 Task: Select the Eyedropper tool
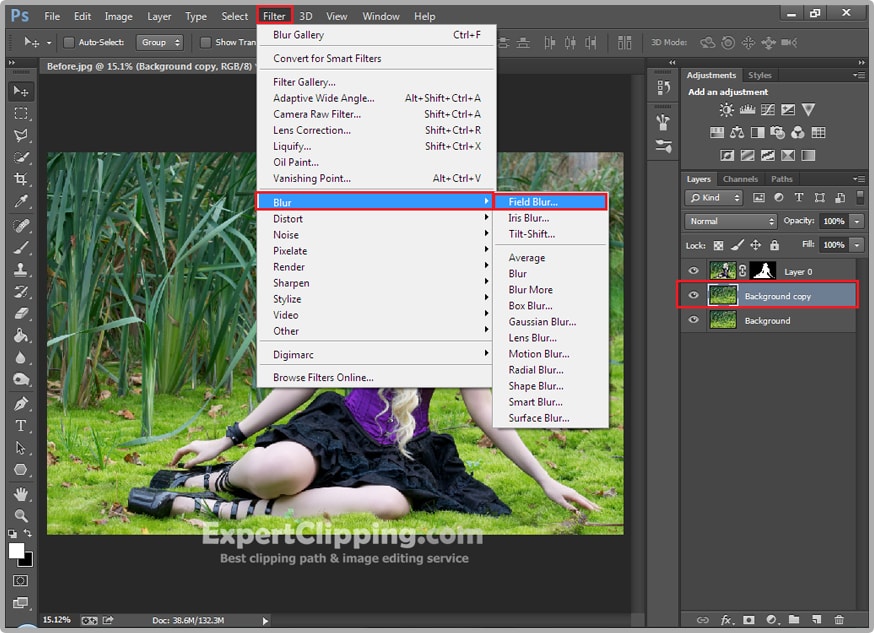coord(21,203)
